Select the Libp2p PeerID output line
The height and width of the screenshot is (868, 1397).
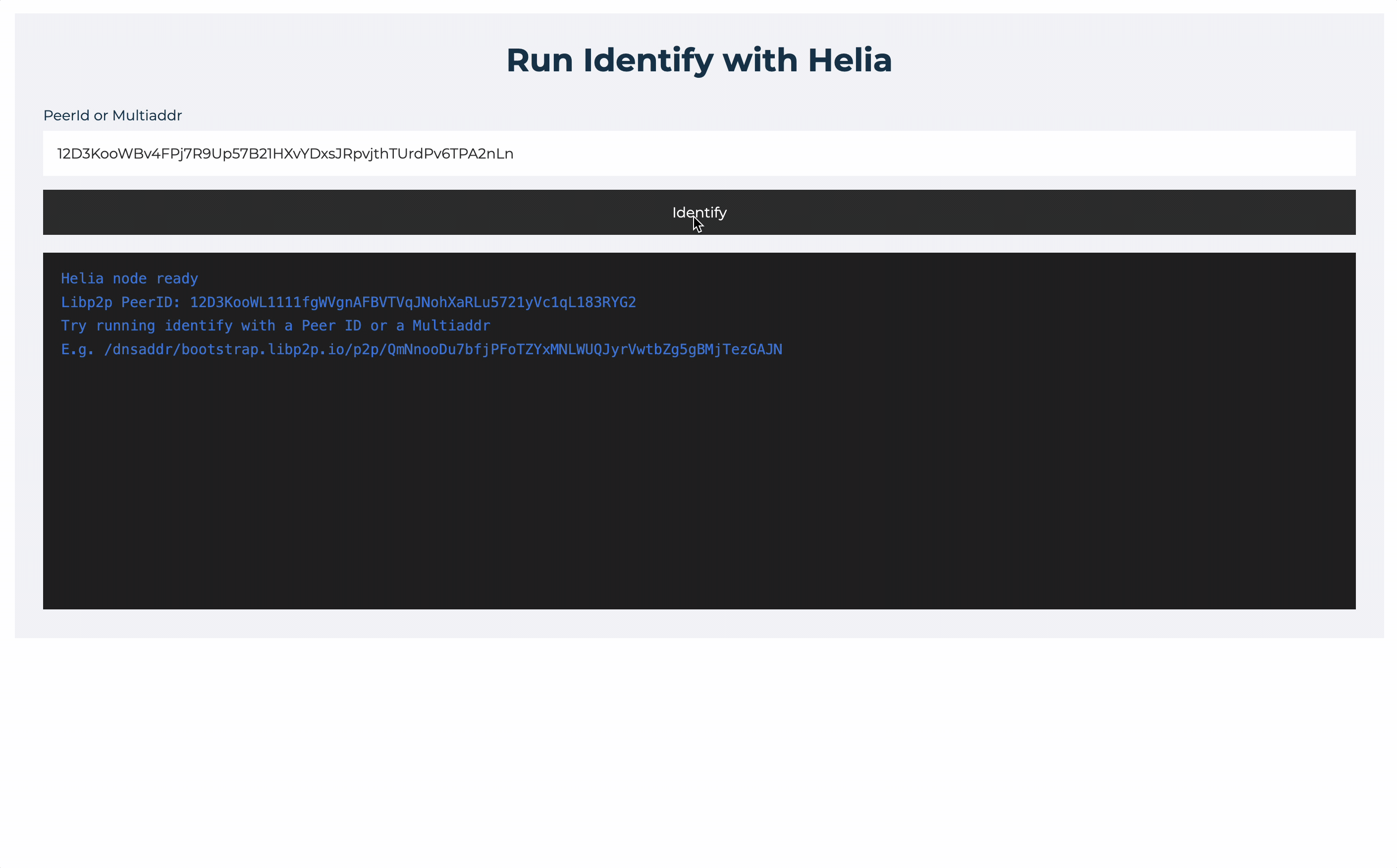[348, 302]
